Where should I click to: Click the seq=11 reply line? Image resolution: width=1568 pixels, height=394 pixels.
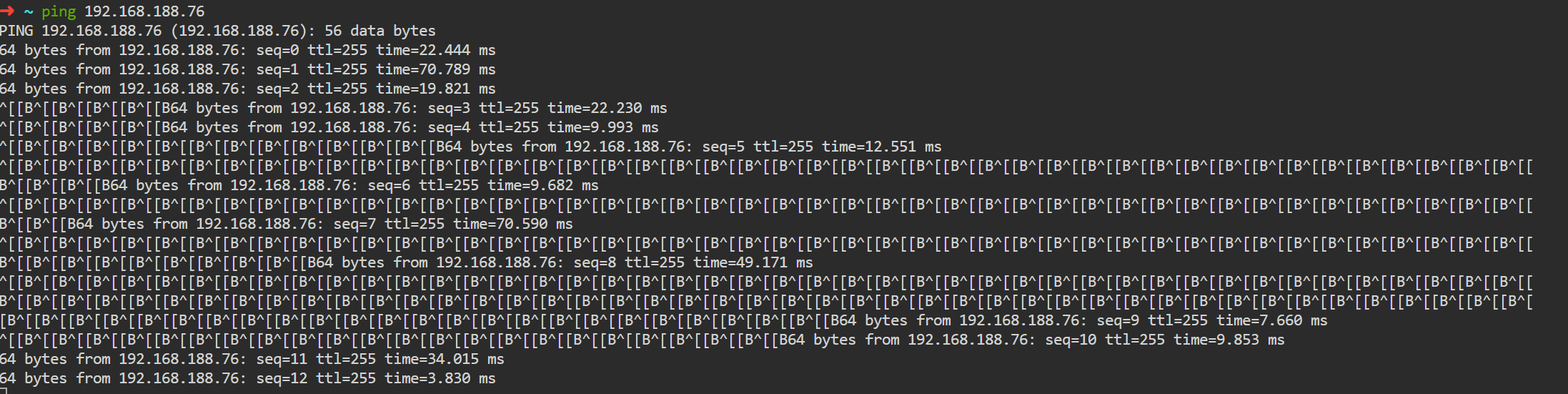pos(252,359)
